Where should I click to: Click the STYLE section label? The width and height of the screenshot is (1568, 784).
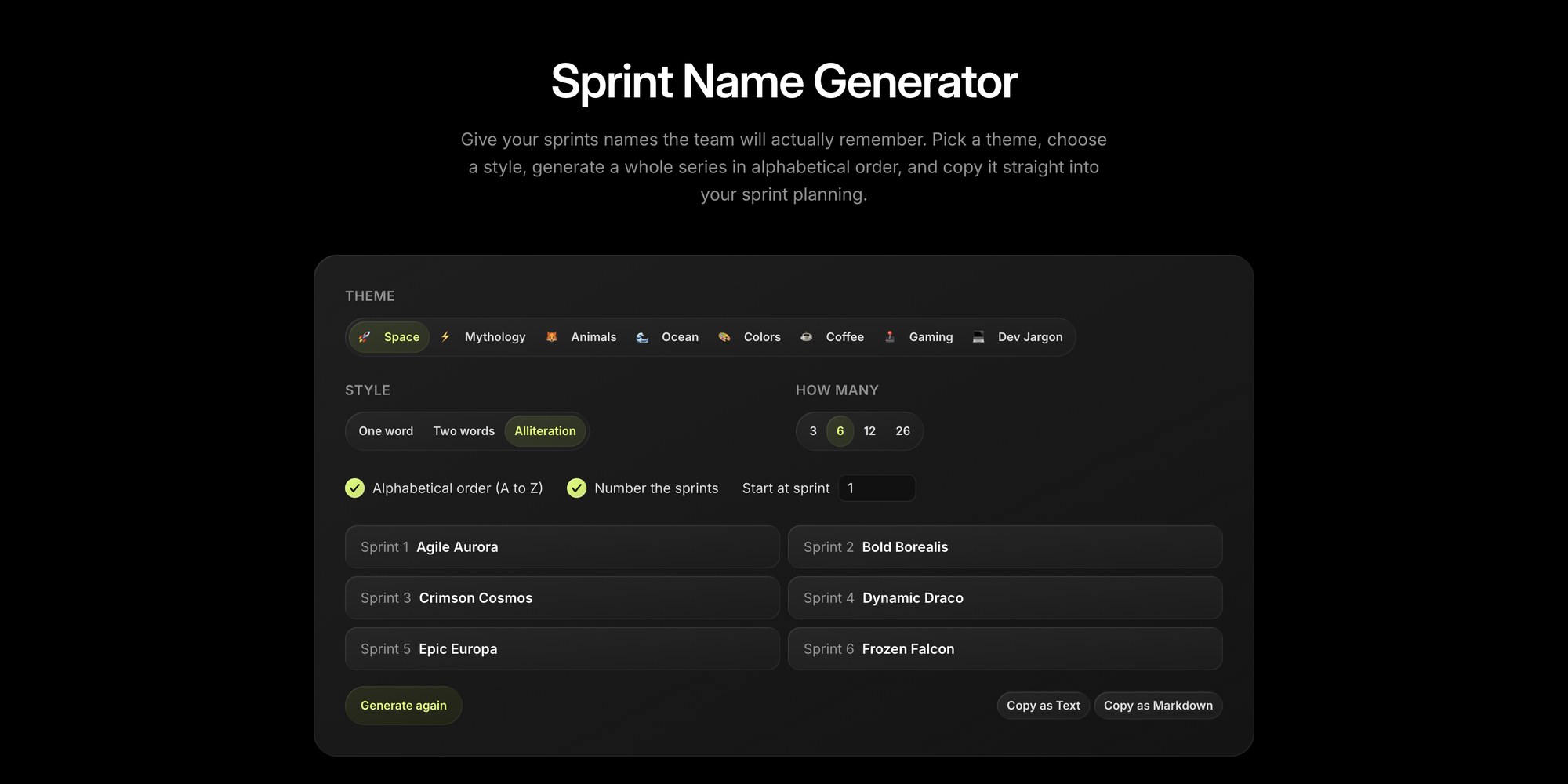tap(368, 390)
